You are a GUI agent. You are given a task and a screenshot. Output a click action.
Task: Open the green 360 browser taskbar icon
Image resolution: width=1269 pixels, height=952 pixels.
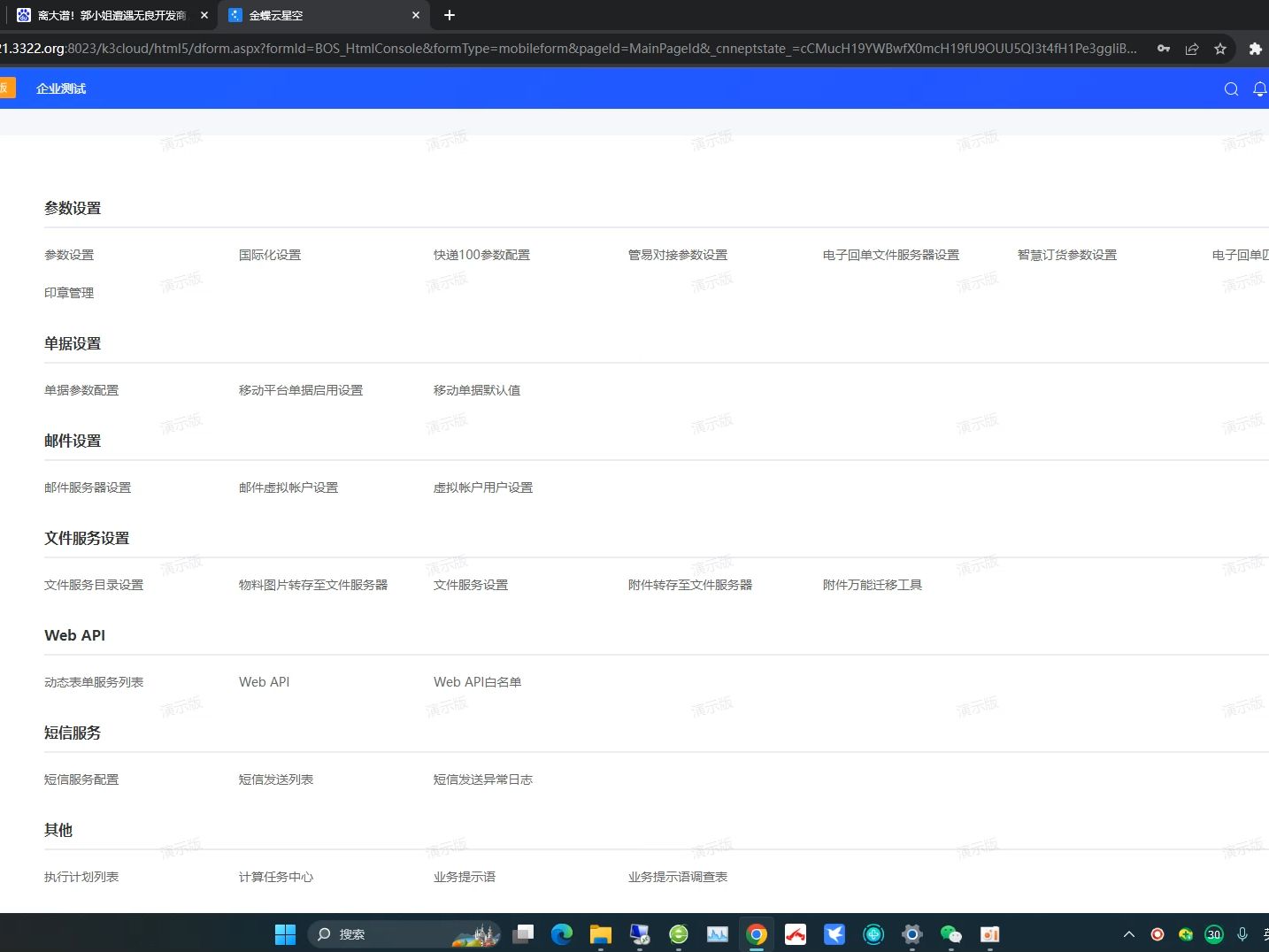(x=679, y=934)
